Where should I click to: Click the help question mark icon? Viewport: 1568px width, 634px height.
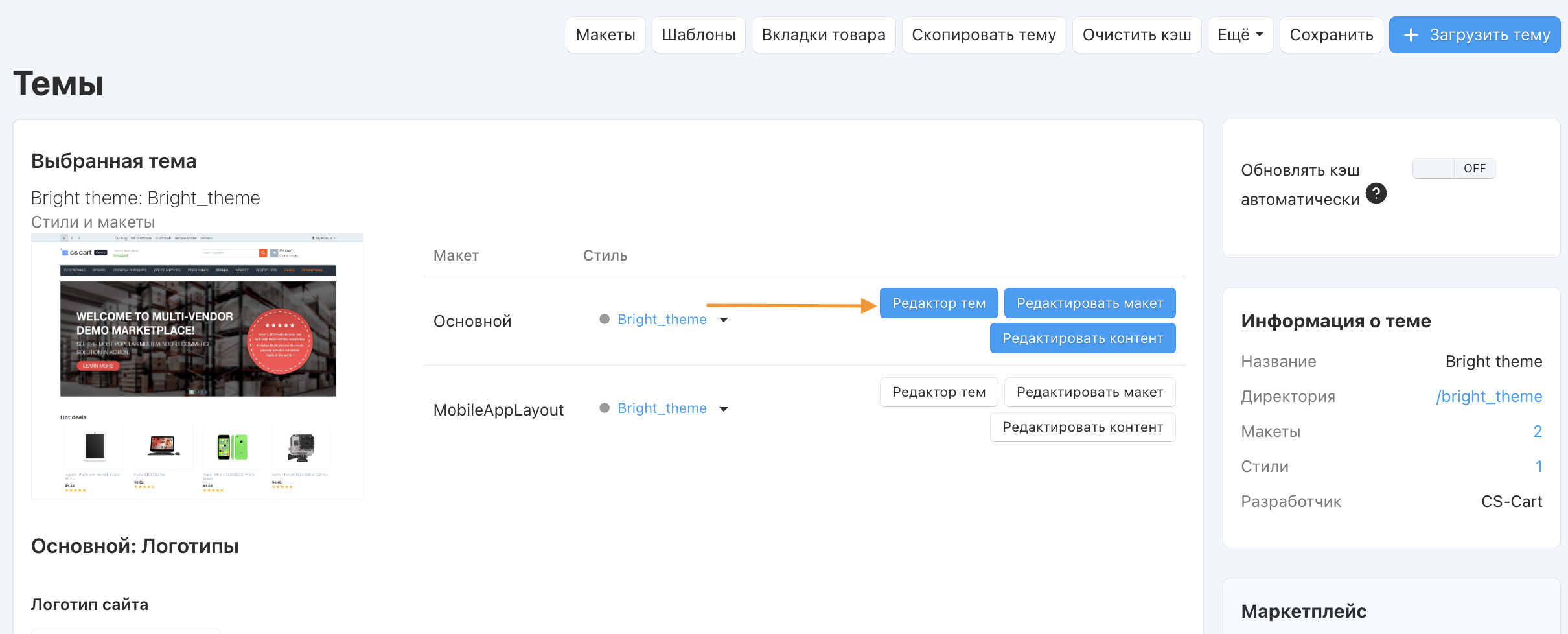click(x=1376, y=193)
